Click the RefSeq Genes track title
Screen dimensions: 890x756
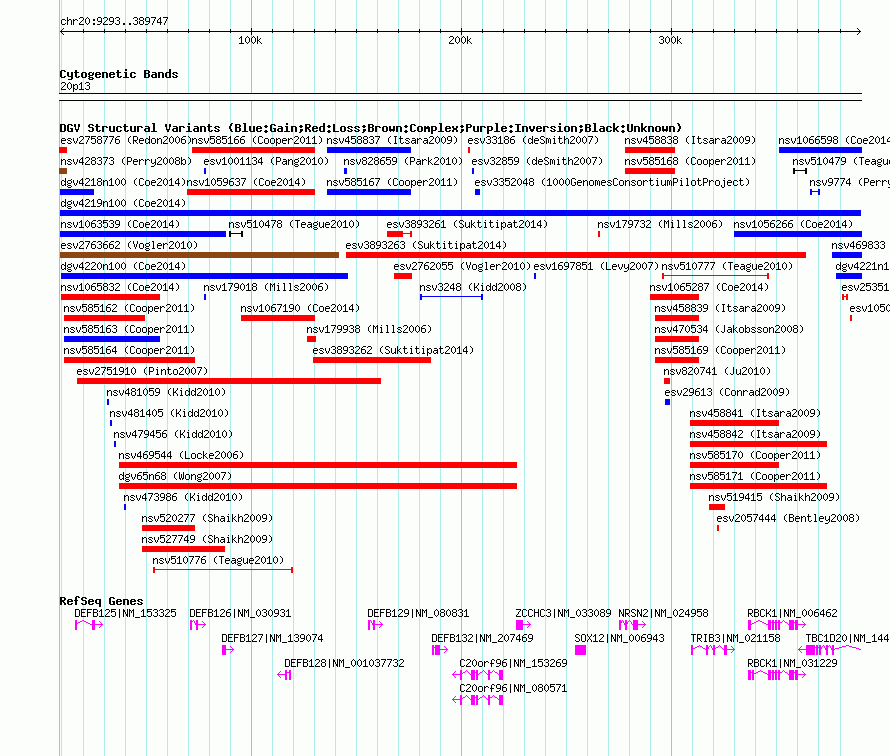tap(101, 600)
